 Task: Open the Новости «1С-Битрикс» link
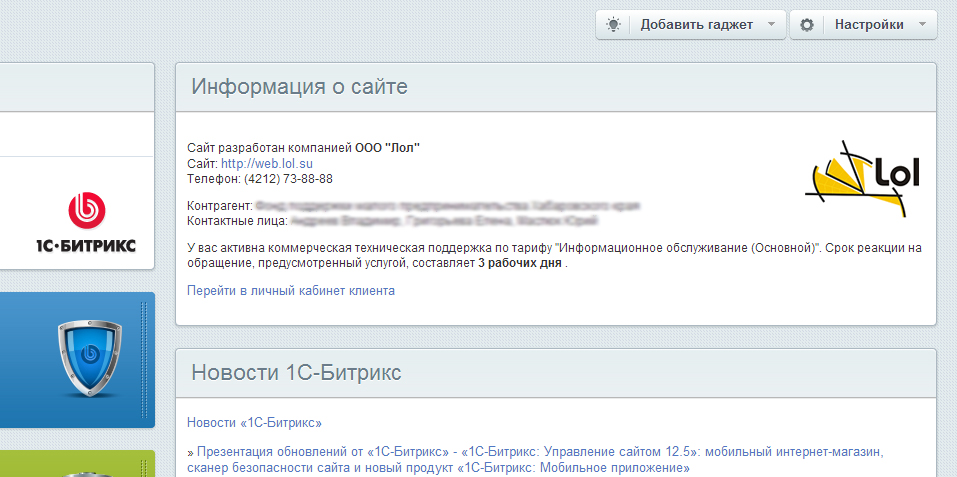pyautogui.click(x=254, y=423)
